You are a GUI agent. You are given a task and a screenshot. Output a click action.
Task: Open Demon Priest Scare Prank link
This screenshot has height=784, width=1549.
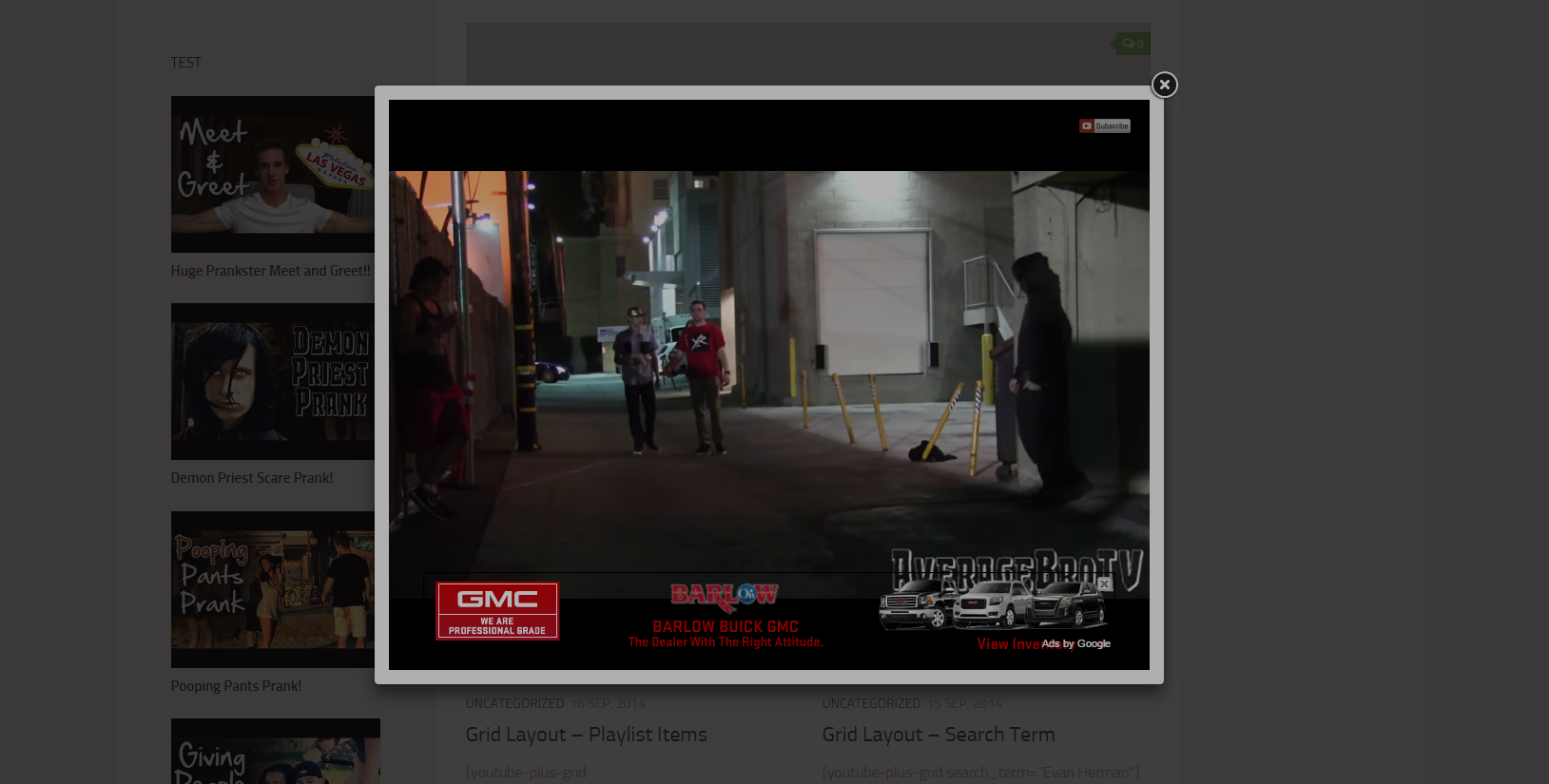pos(252,478)
